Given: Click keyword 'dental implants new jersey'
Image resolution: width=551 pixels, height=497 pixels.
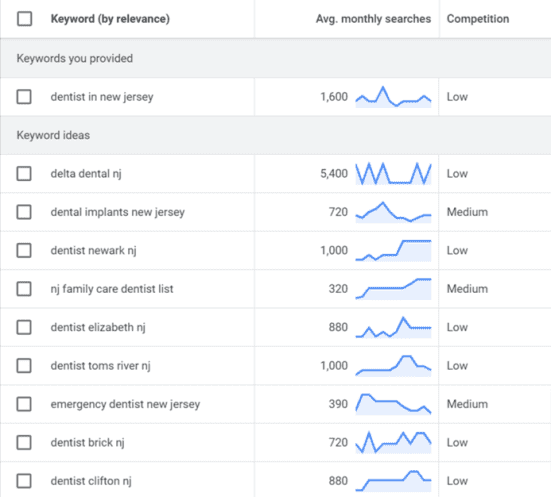Looking at the screenshot, I should 117,212.
